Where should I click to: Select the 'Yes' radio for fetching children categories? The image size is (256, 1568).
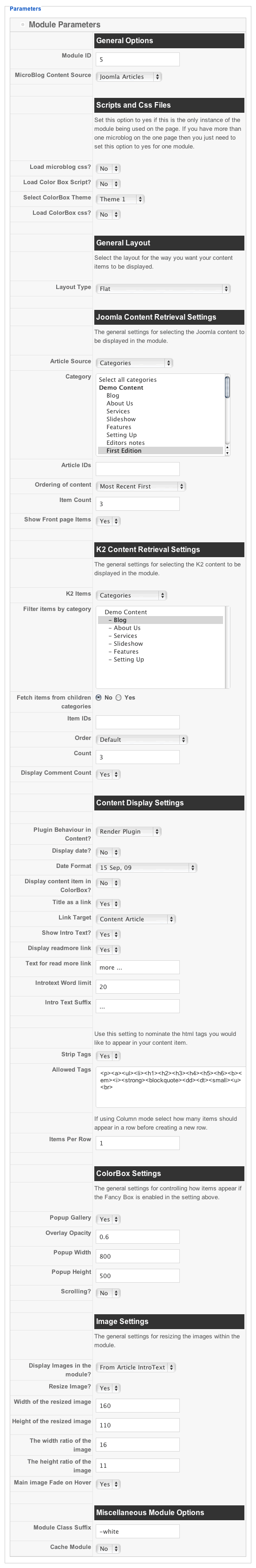point(119,698)
